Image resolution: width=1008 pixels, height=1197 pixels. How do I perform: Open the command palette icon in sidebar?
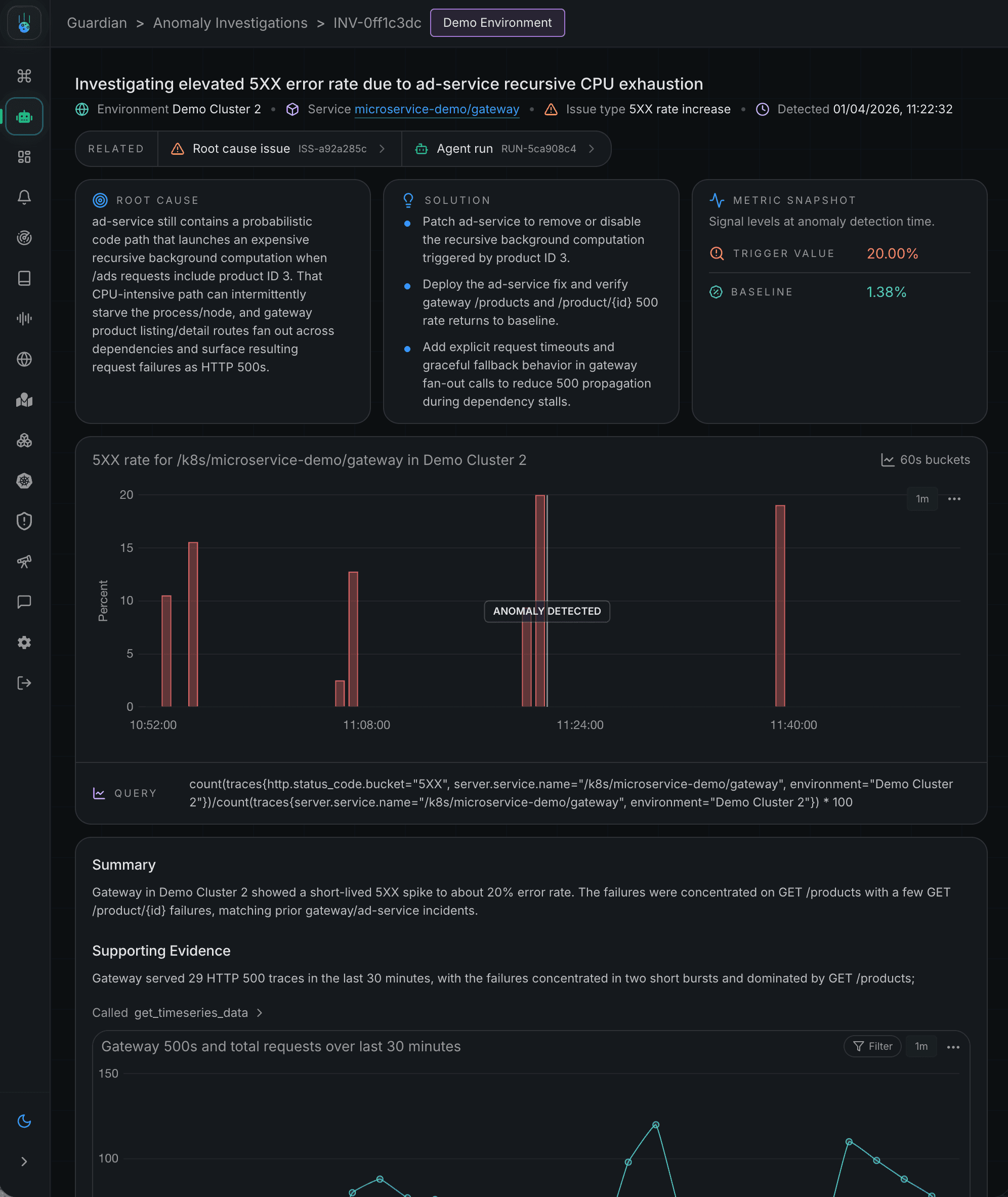click(24, 75)
